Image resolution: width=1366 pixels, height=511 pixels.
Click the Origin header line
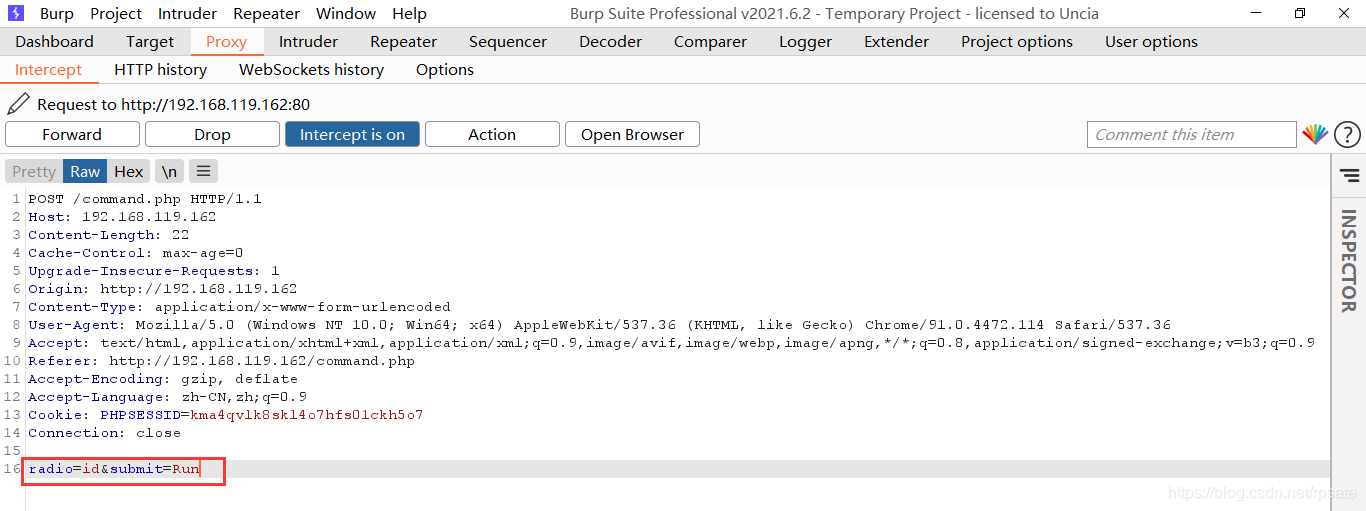pyautogui.click(x=162, y=289)
